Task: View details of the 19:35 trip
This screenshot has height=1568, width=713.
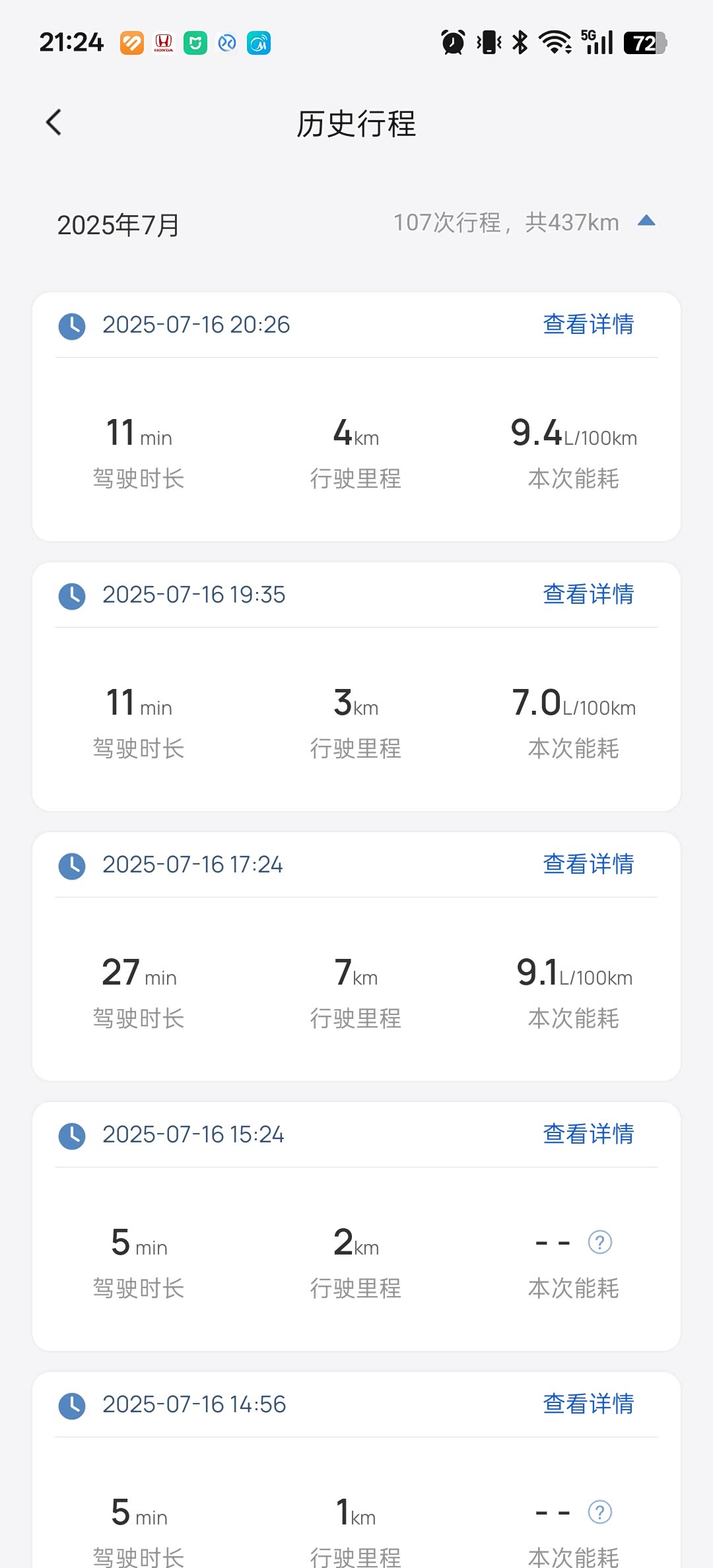Action: coord(588,595)
